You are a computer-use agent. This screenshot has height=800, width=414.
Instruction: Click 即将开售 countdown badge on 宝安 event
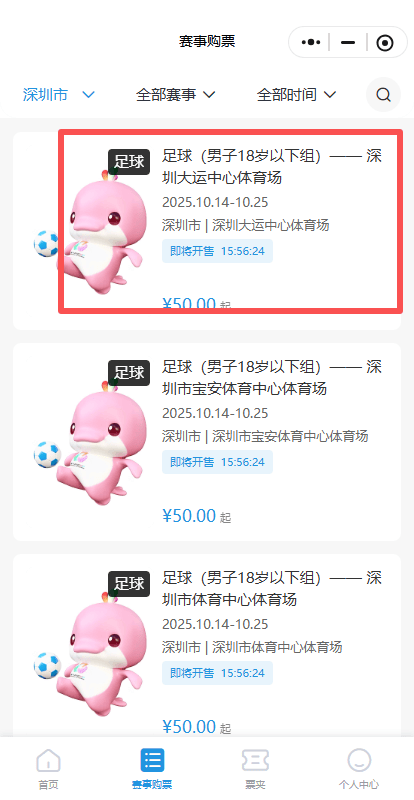coord(217,462)
